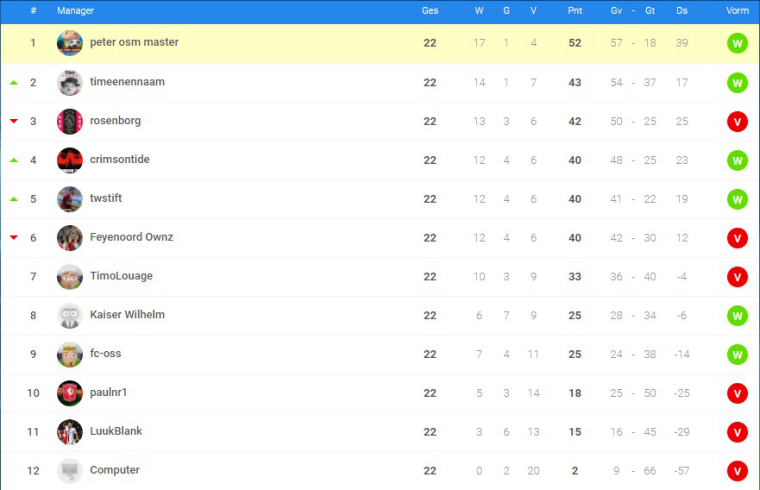Select rosenborg's club avatar
The width and height of the screenshot is (760, 490).
69,121
